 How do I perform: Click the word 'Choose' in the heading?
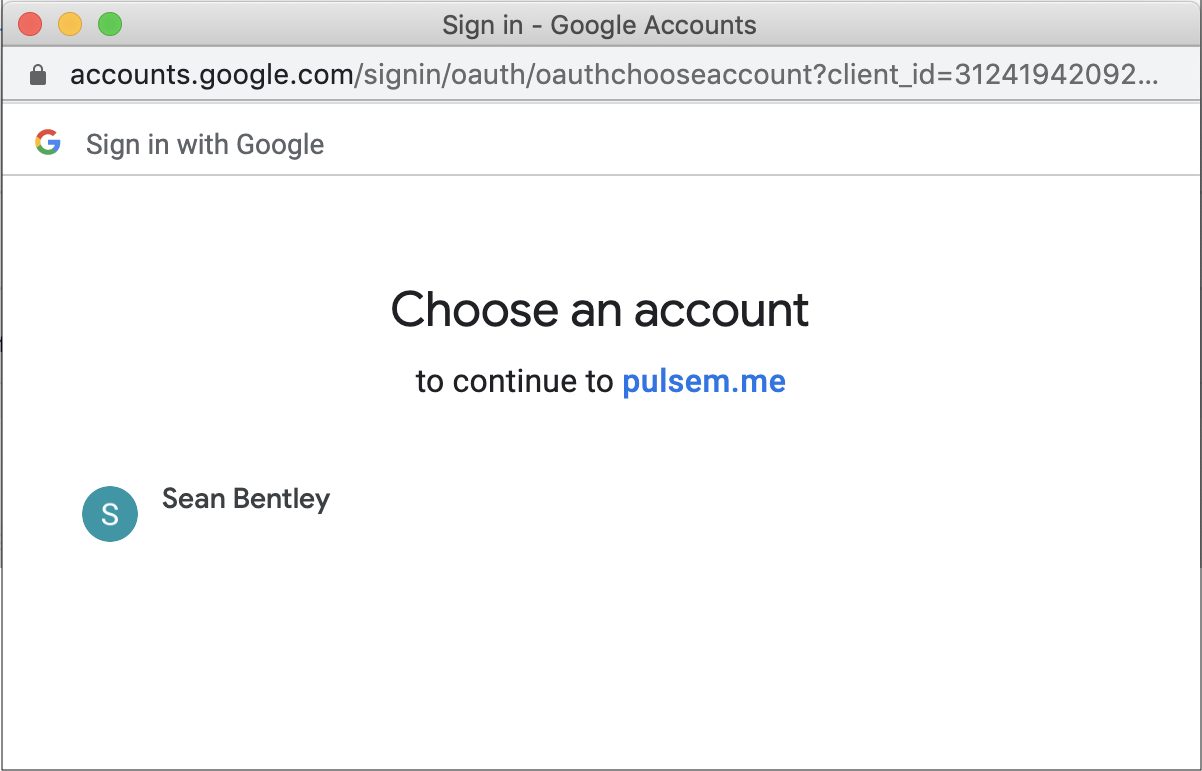pos(475,309)
